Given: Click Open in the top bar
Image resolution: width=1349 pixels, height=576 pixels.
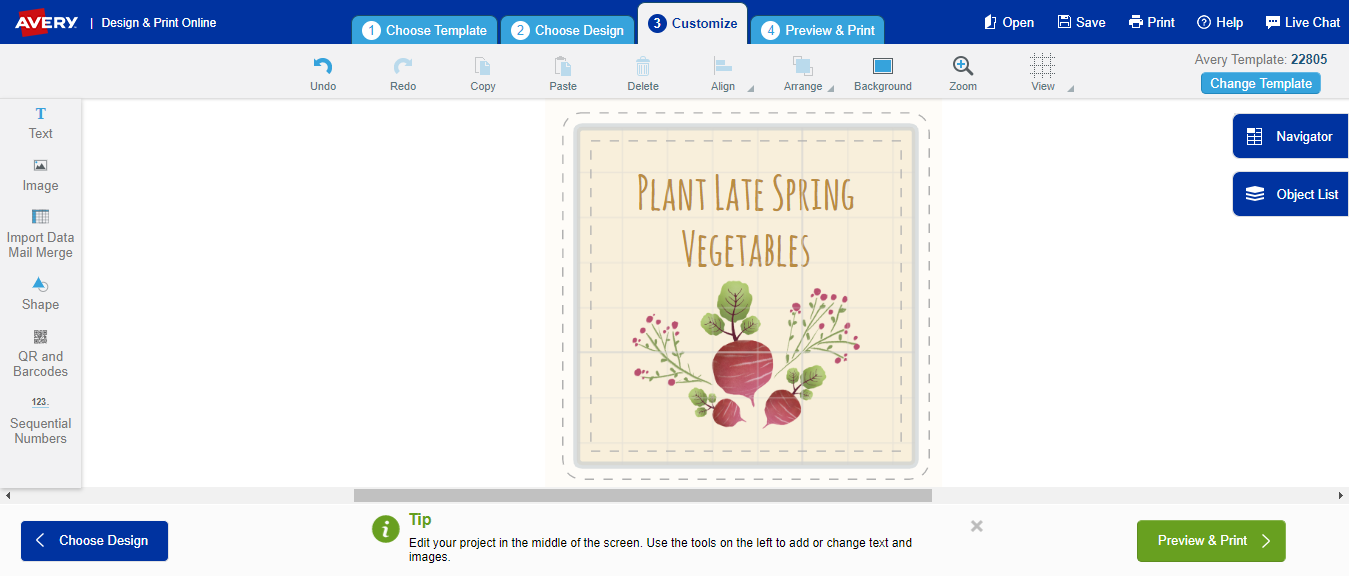Looking at the screenshot, I should click(x=1009, y=22).
